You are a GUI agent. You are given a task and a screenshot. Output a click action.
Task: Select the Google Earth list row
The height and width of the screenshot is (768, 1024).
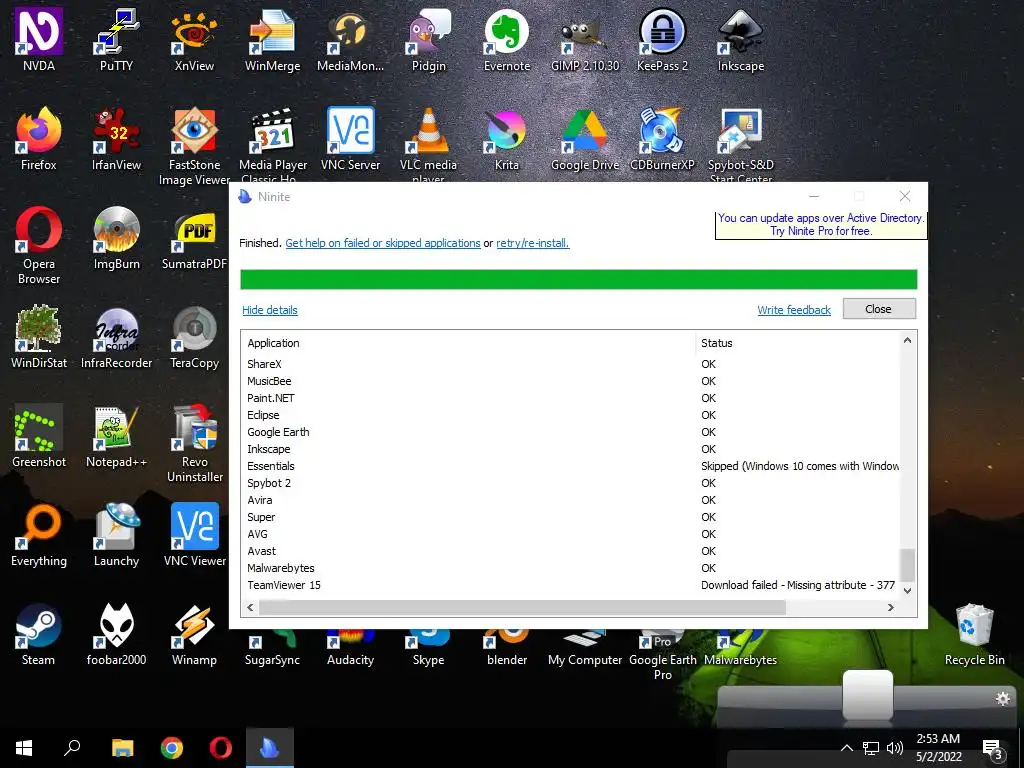point(571,432)
